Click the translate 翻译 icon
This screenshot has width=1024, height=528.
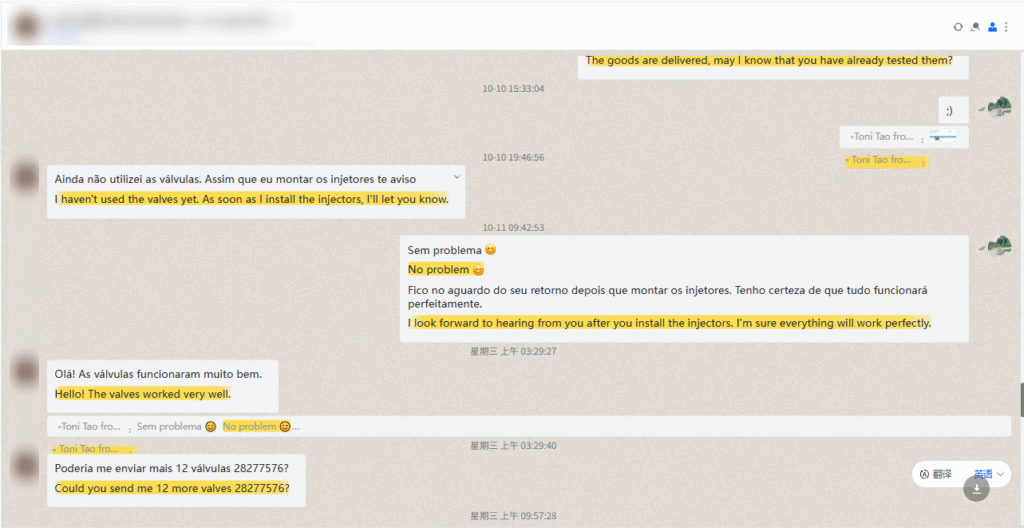click(x=924, y=473)
